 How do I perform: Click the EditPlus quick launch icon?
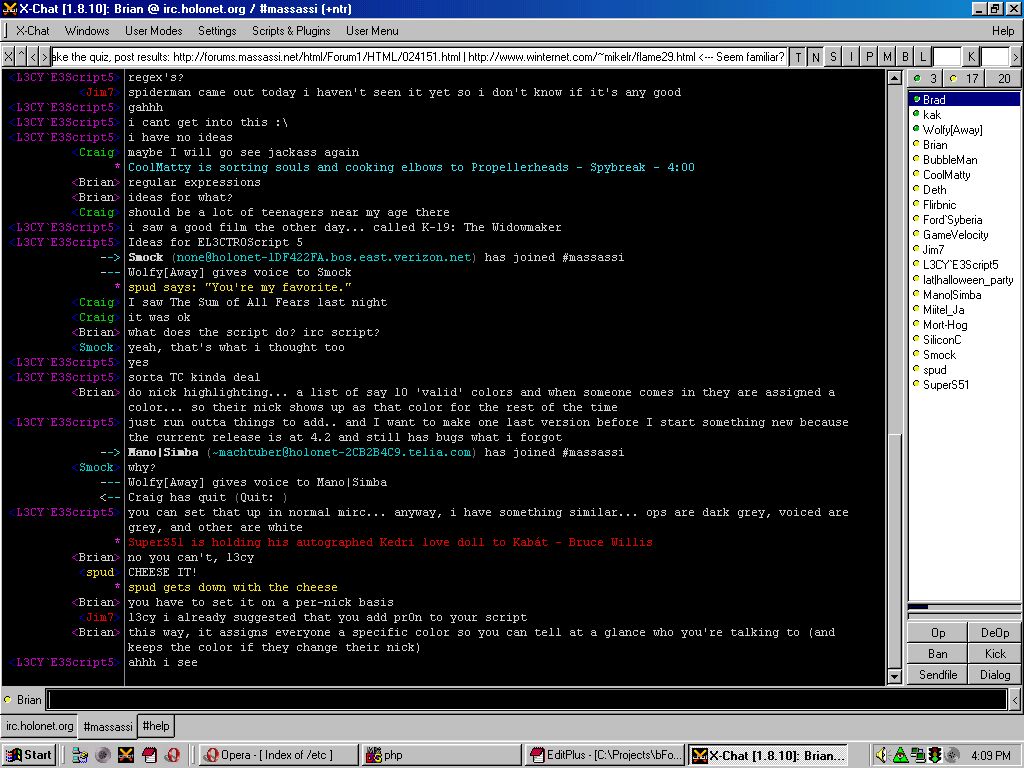(150, 755)
